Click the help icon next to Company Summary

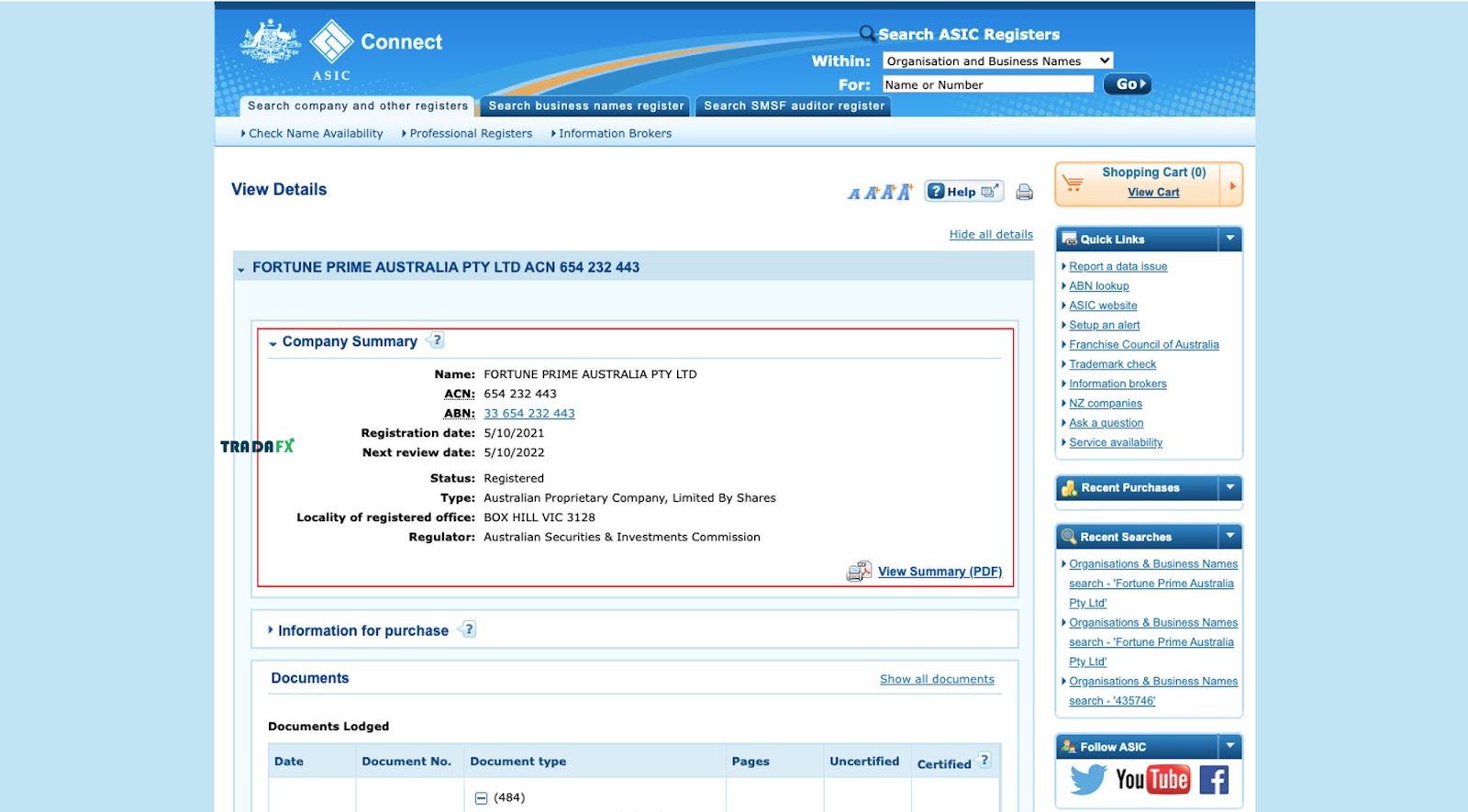tap(437, 340)
